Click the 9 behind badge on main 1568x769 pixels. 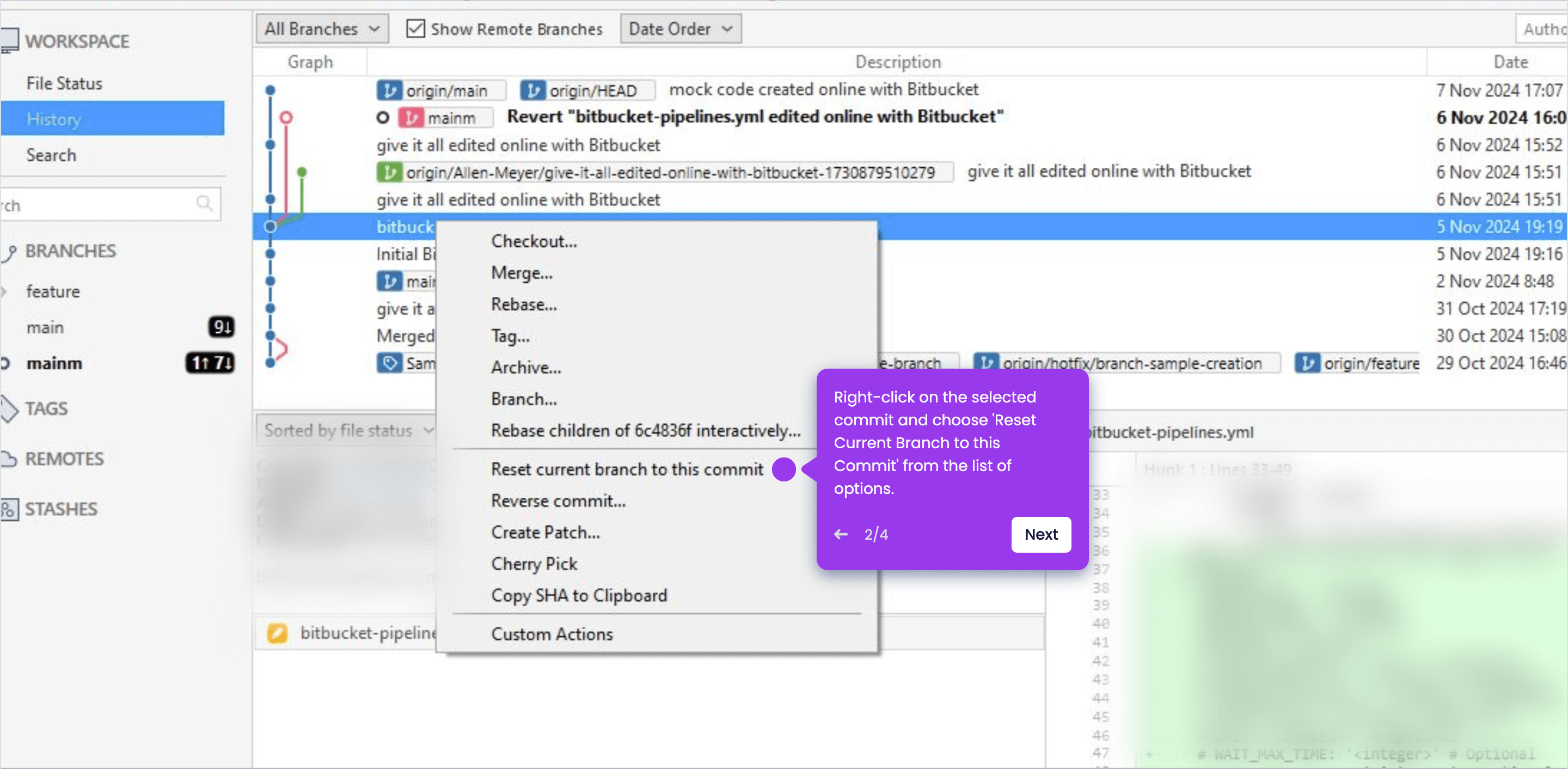[221, 327]
